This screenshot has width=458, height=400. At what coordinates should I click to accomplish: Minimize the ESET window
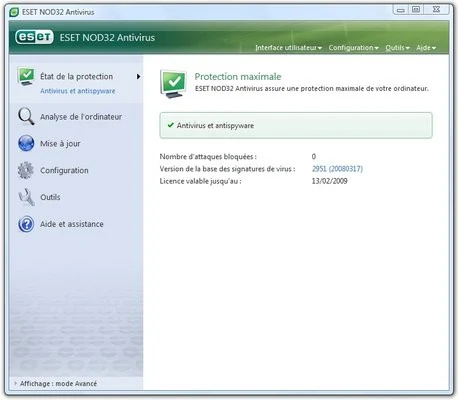(401, 10)
